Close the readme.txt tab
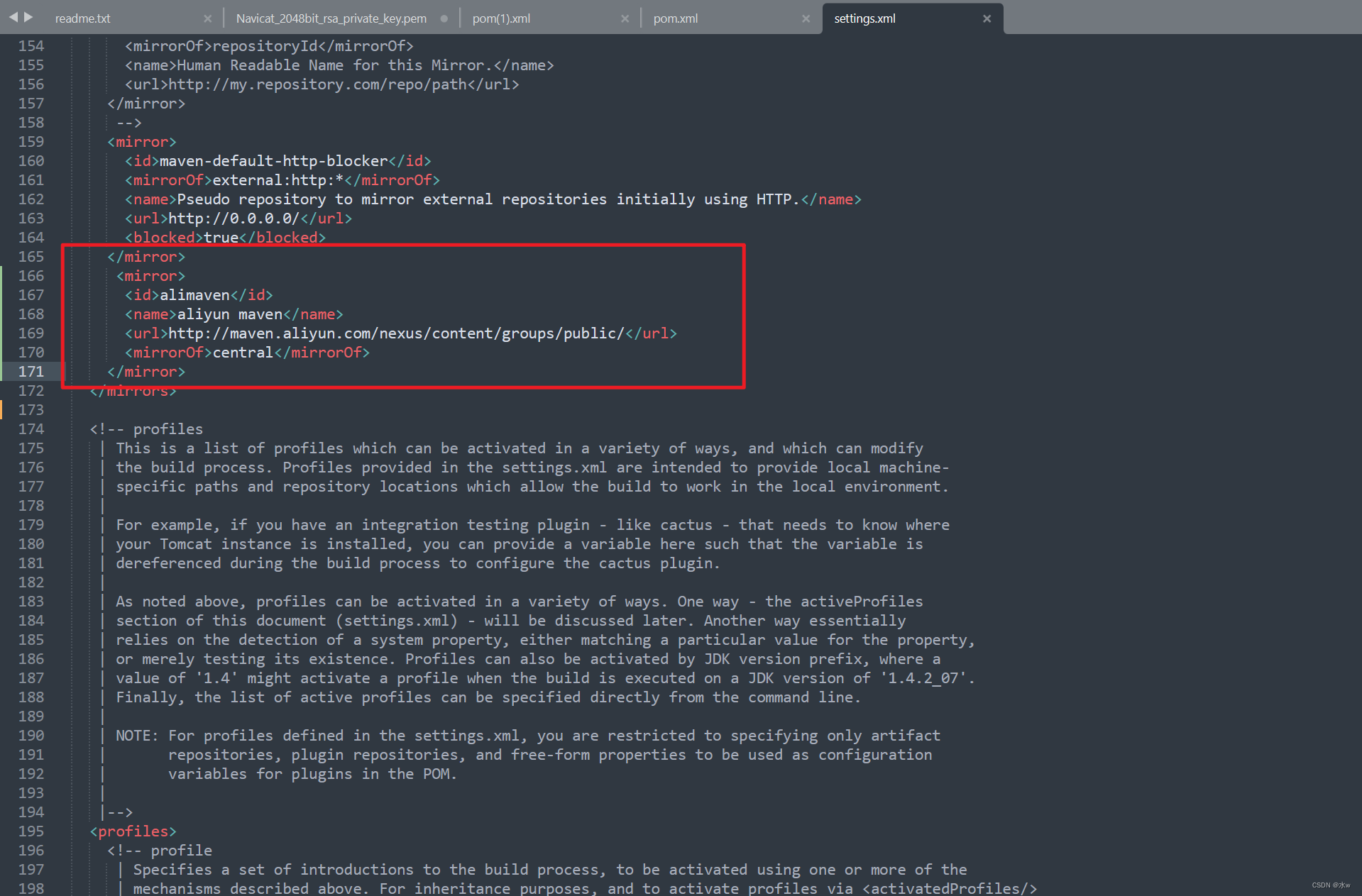This screenshot has height=896, width=1362. coord(207,18)
